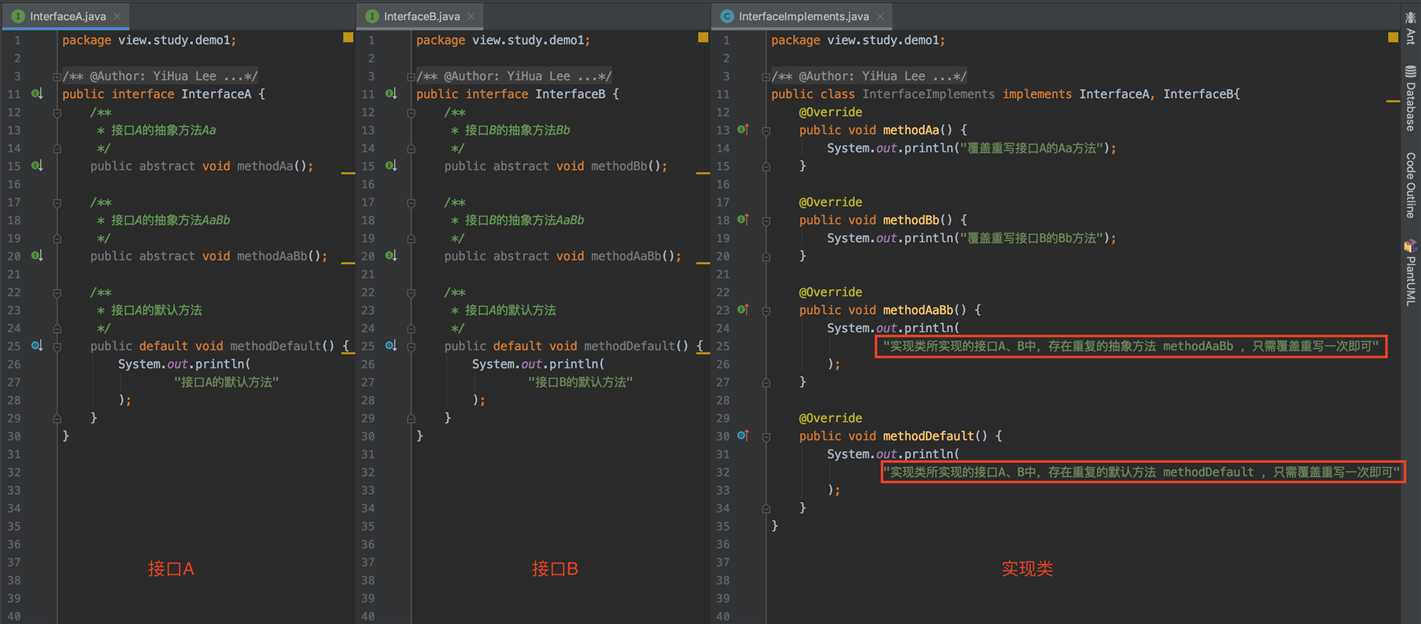Click the name InterfaceB in its interface declaration
Screen dimensions: 1421x624
click(570, 94)
